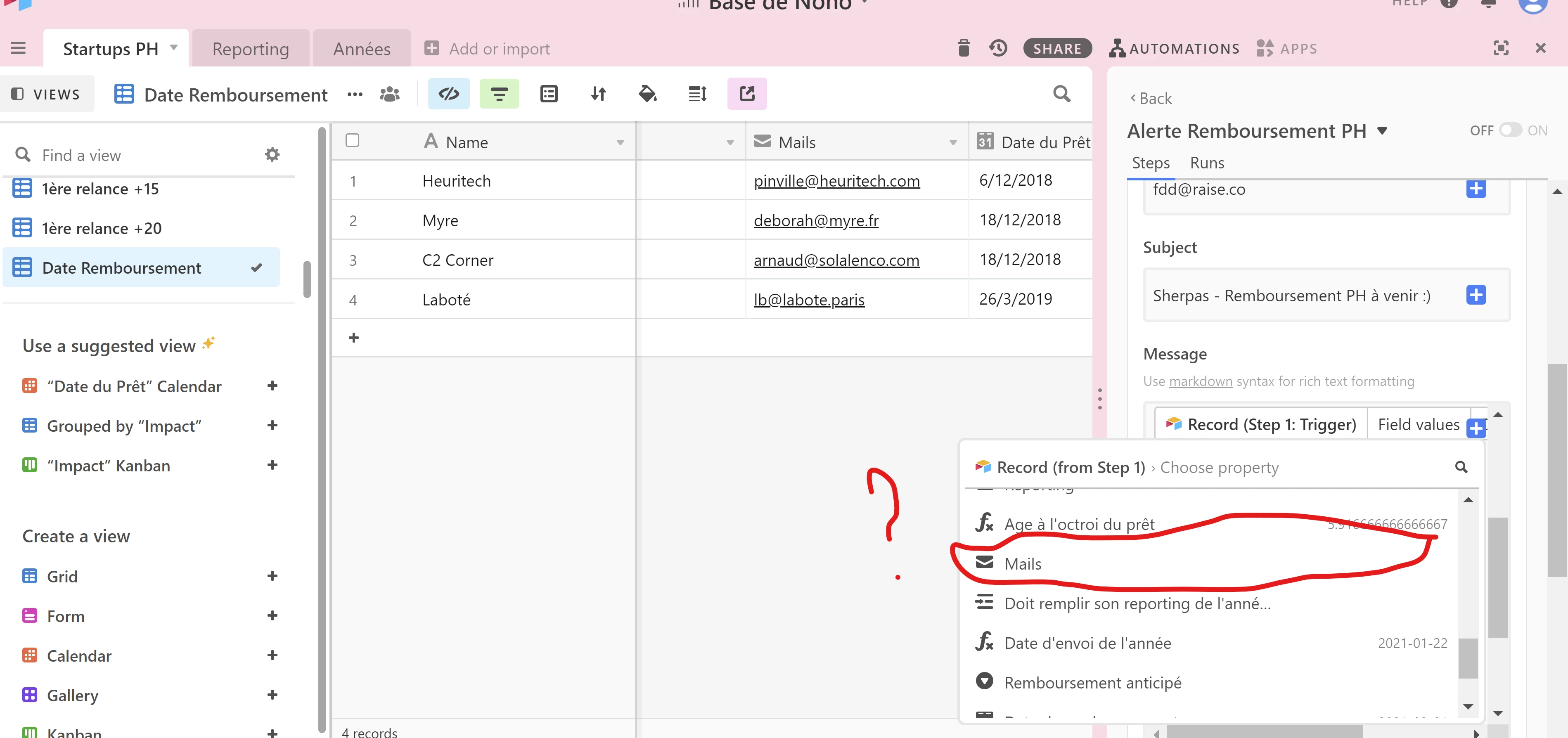This screenshot has width=1568, height=738.
Task: Choose Age à l'octroi du prêt property
Action: click(1211, 525)
